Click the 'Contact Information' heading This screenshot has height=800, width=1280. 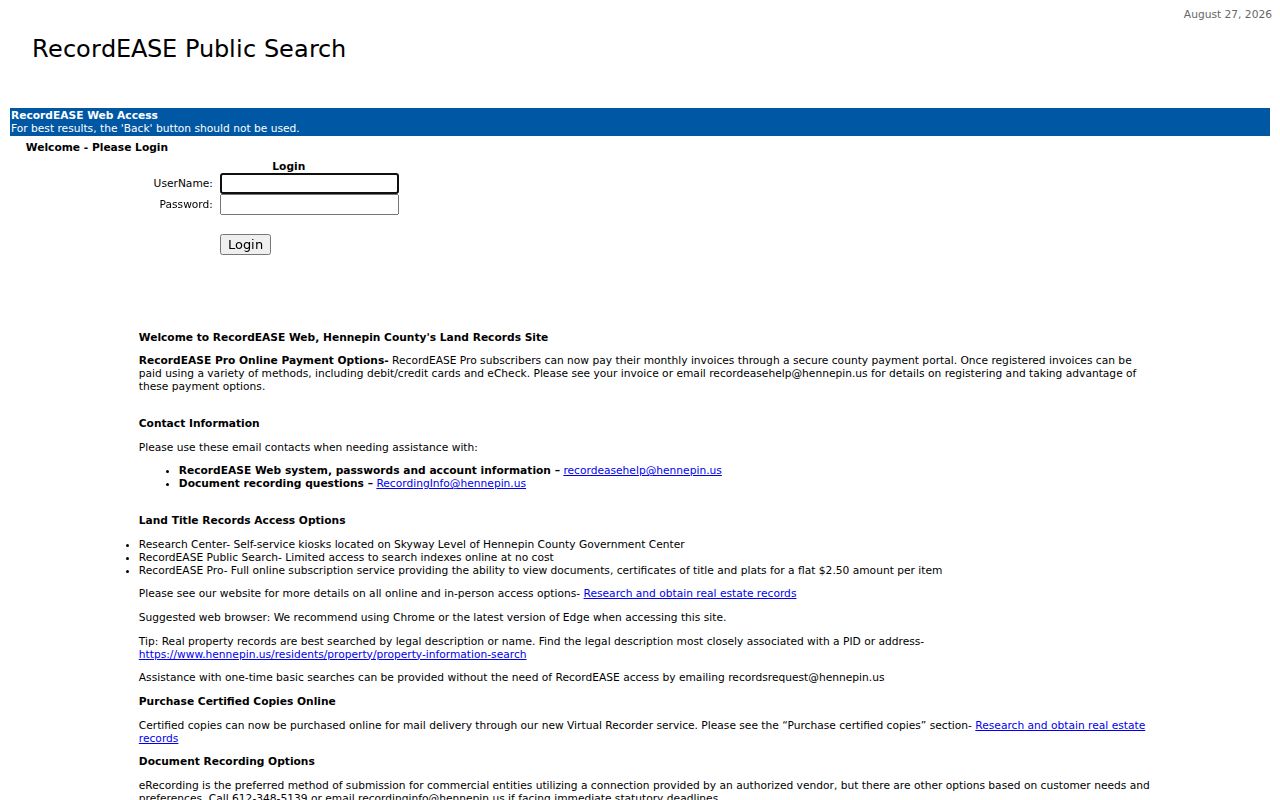pos(199,423)
